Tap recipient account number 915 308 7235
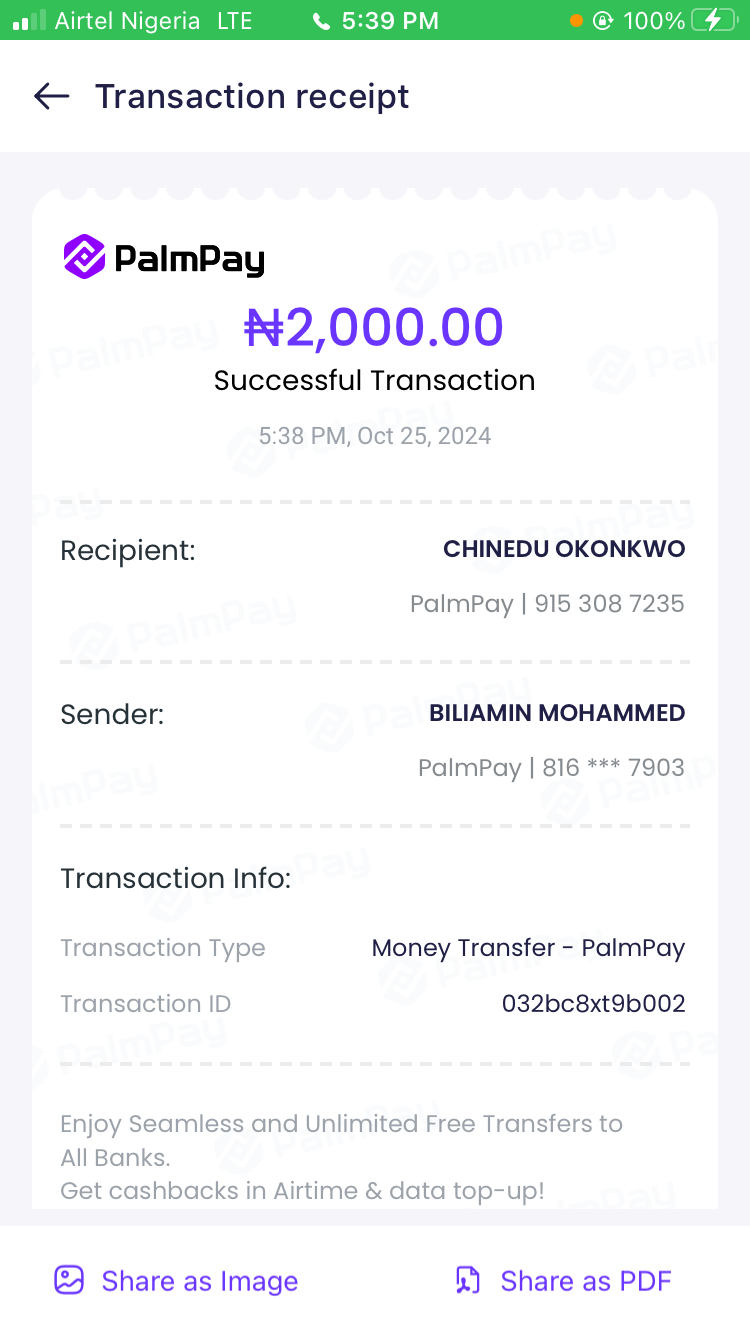Screen dimensions: 750x1334 (609, 604)
